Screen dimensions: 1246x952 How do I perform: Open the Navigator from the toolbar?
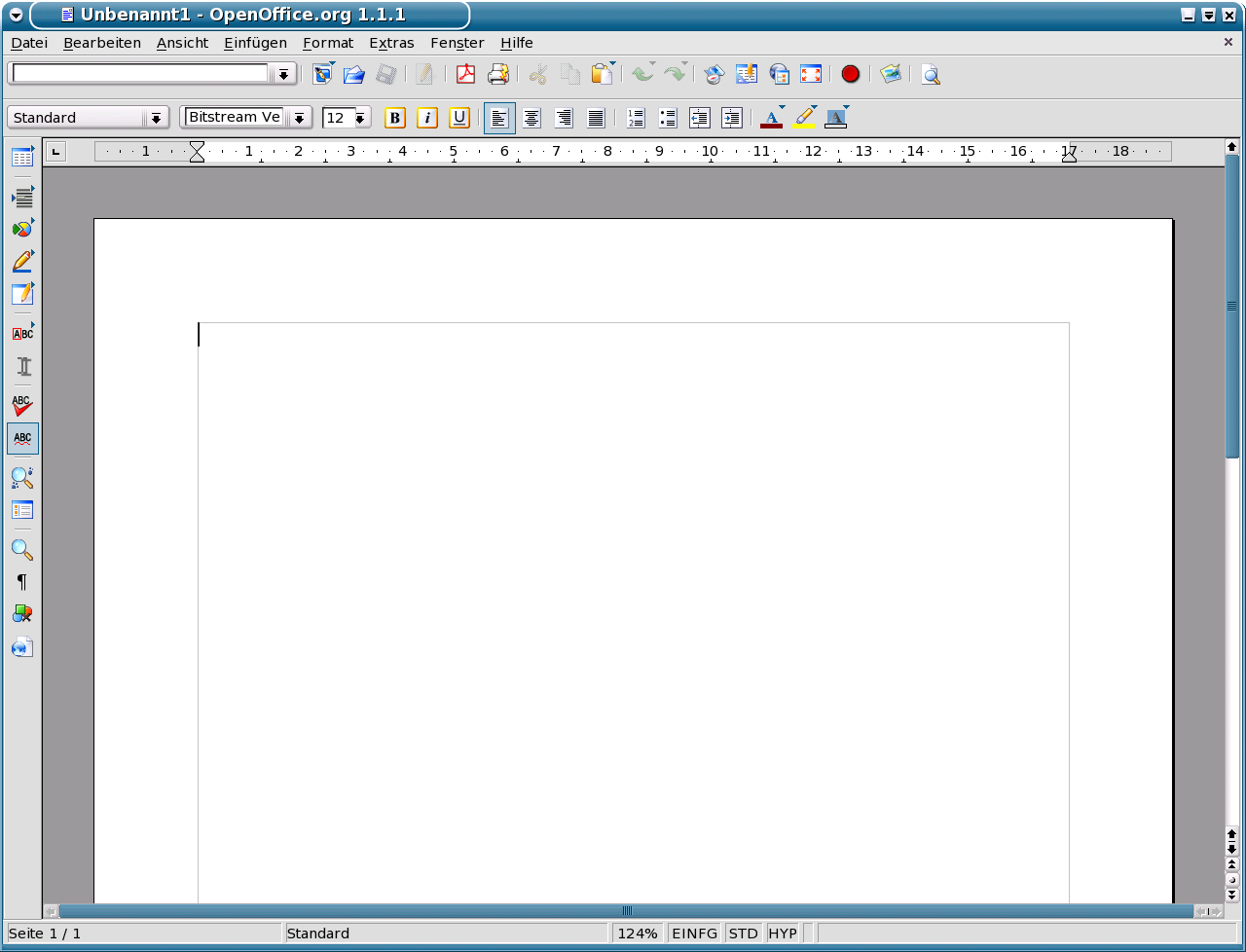coord(714,74)
